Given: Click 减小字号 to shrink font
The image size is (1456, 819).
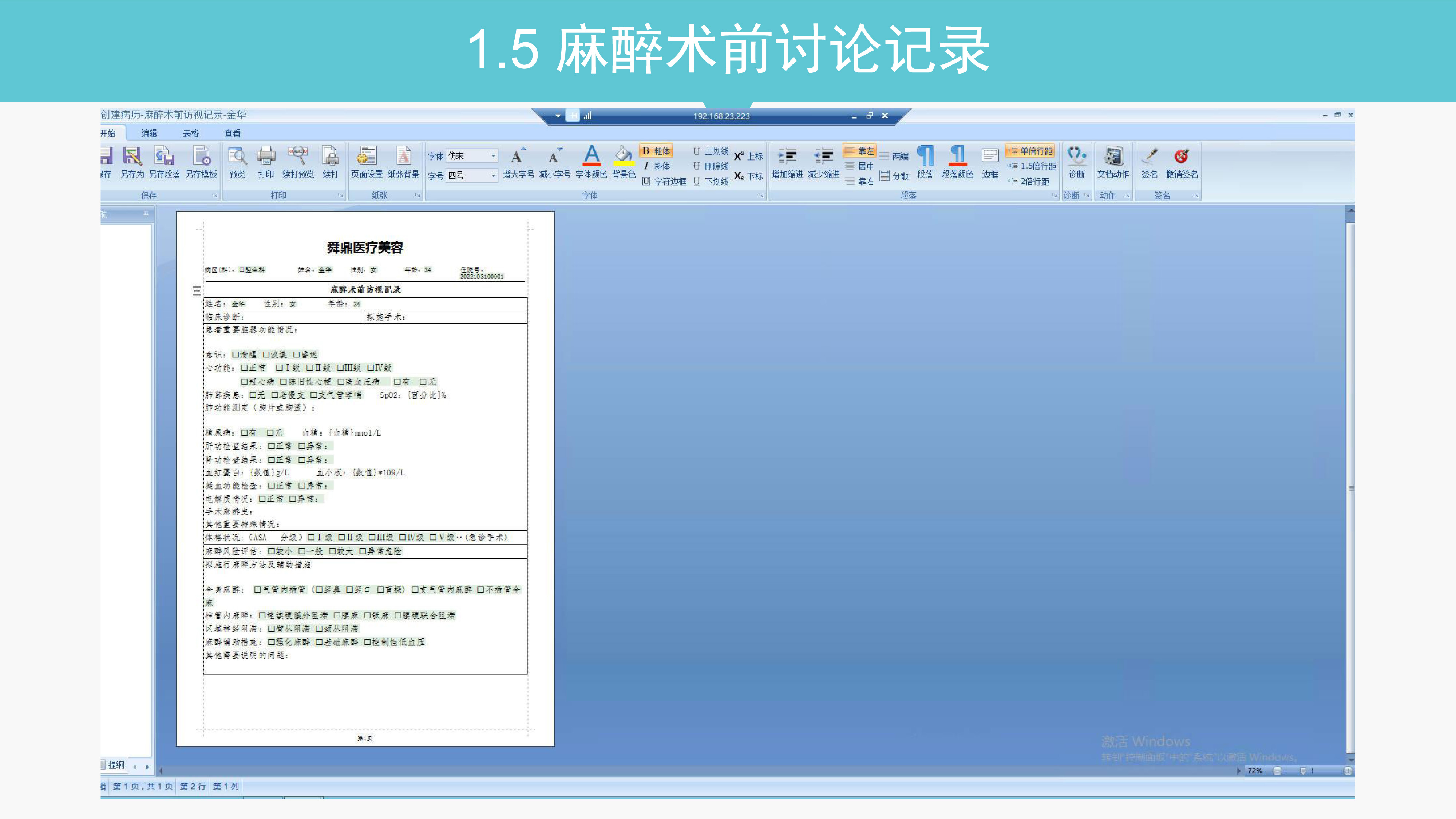Looking at the screenshot, I should coord(554,162).
